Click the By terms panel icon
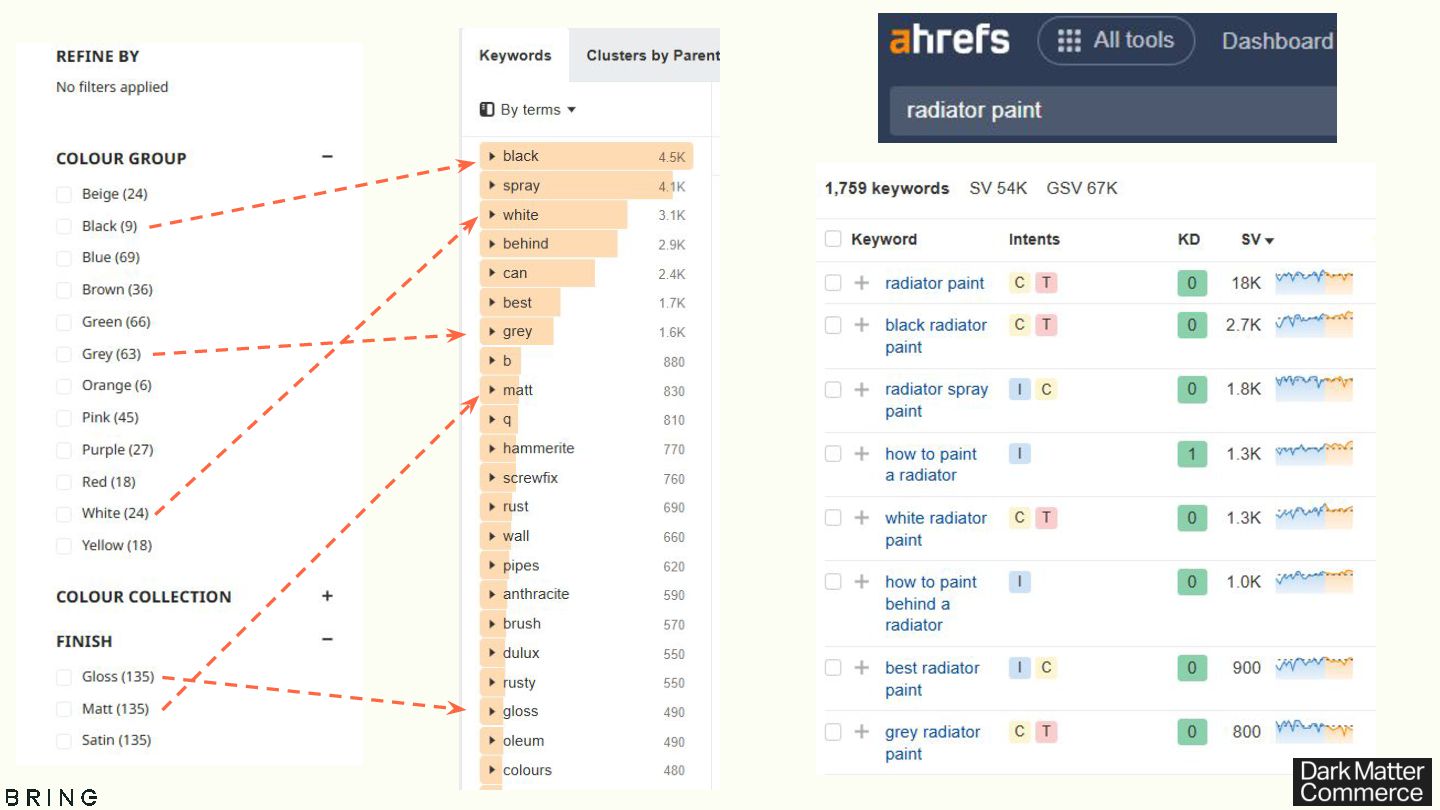 [x=487, y=110]
